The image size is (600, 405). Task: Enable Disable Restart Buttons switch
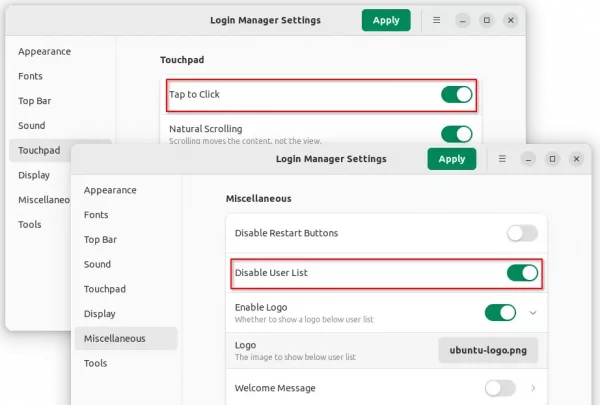click(522, 233)
